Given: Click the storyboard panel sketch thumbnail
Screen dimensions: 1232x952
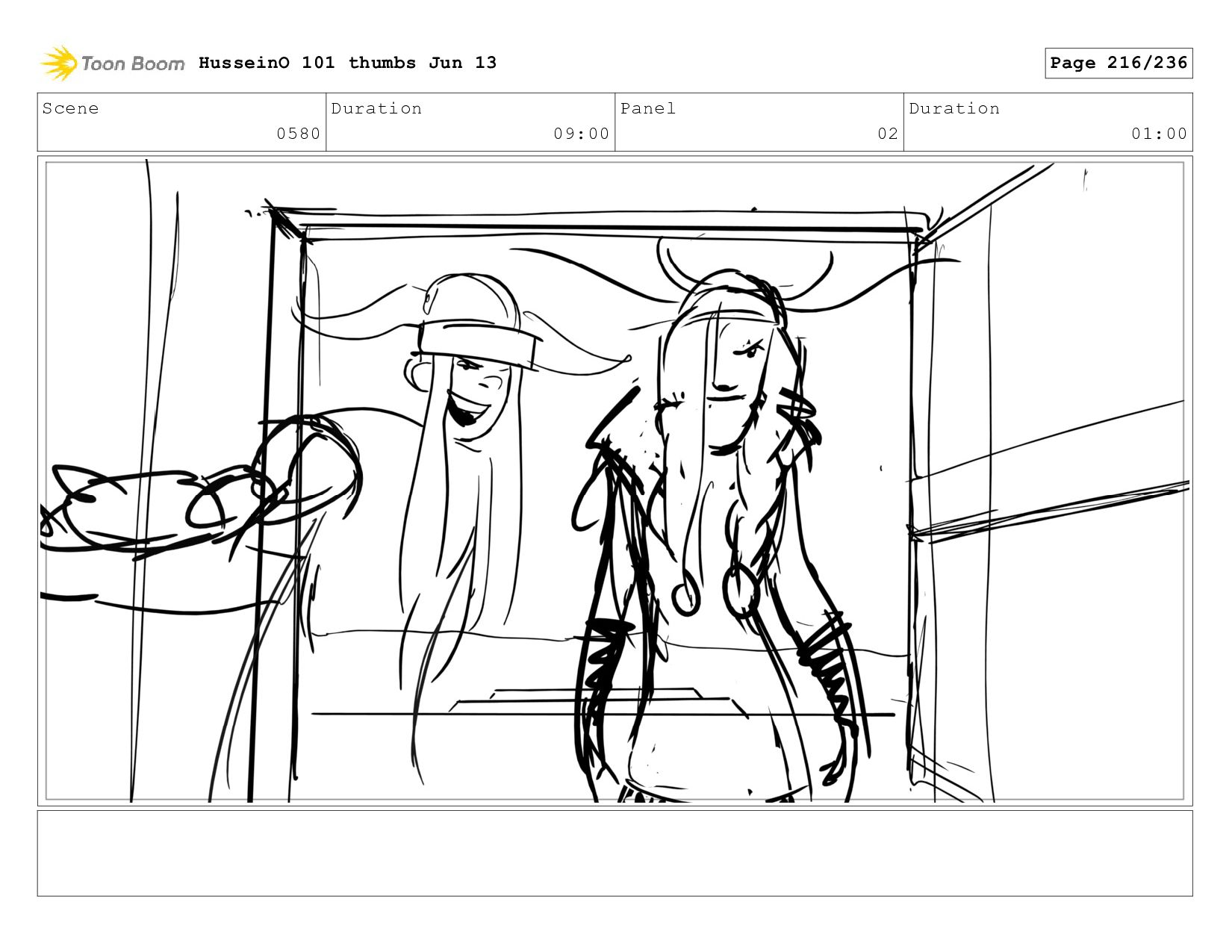Looking at the screenshot, I should (x=615, y=481).
